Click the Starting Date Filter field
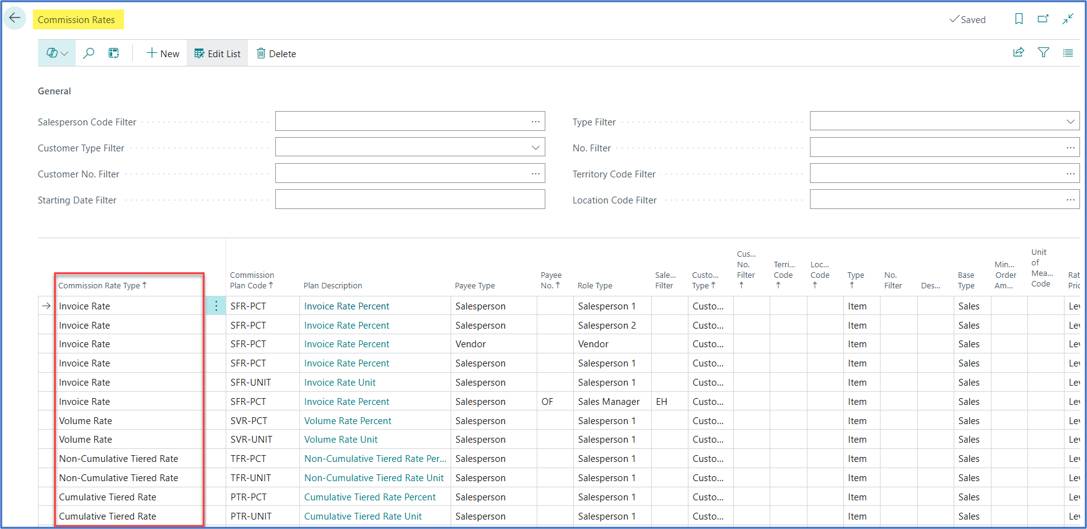Viewport: 1087px width, 529px height. [410, 200]
